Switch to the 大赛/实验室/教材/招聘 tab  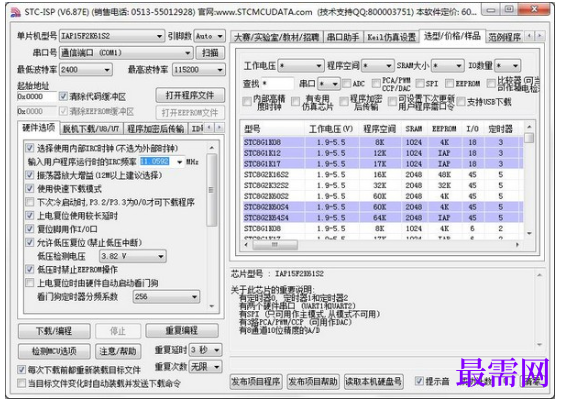tap(276, 37)
